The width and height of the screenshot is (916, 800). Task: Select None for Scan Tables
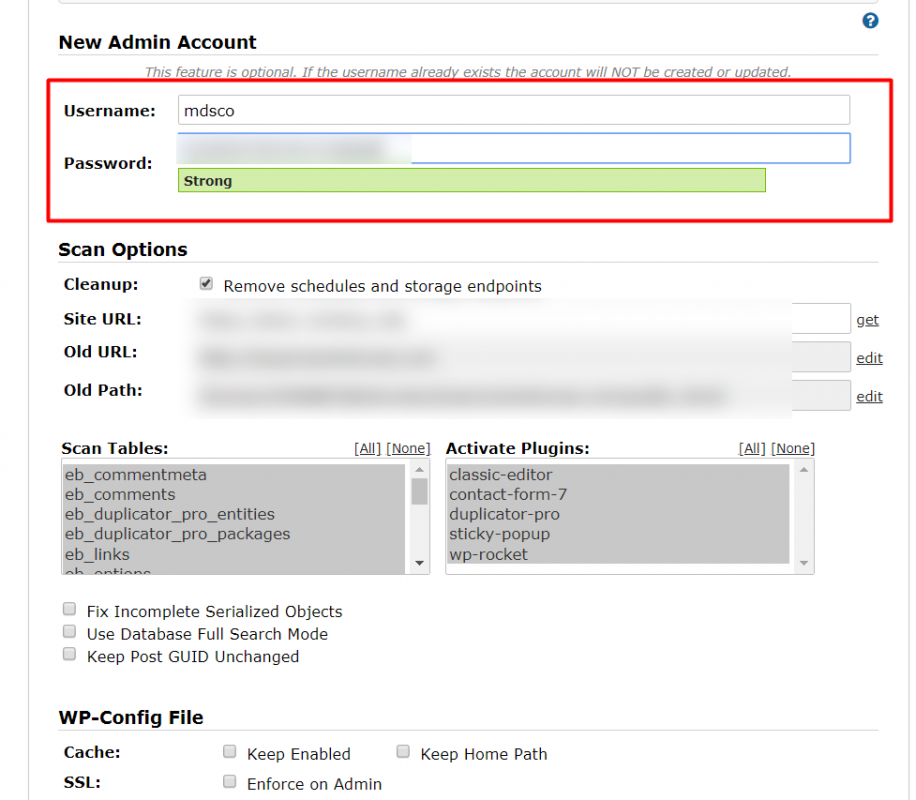[x=408, y=448]
